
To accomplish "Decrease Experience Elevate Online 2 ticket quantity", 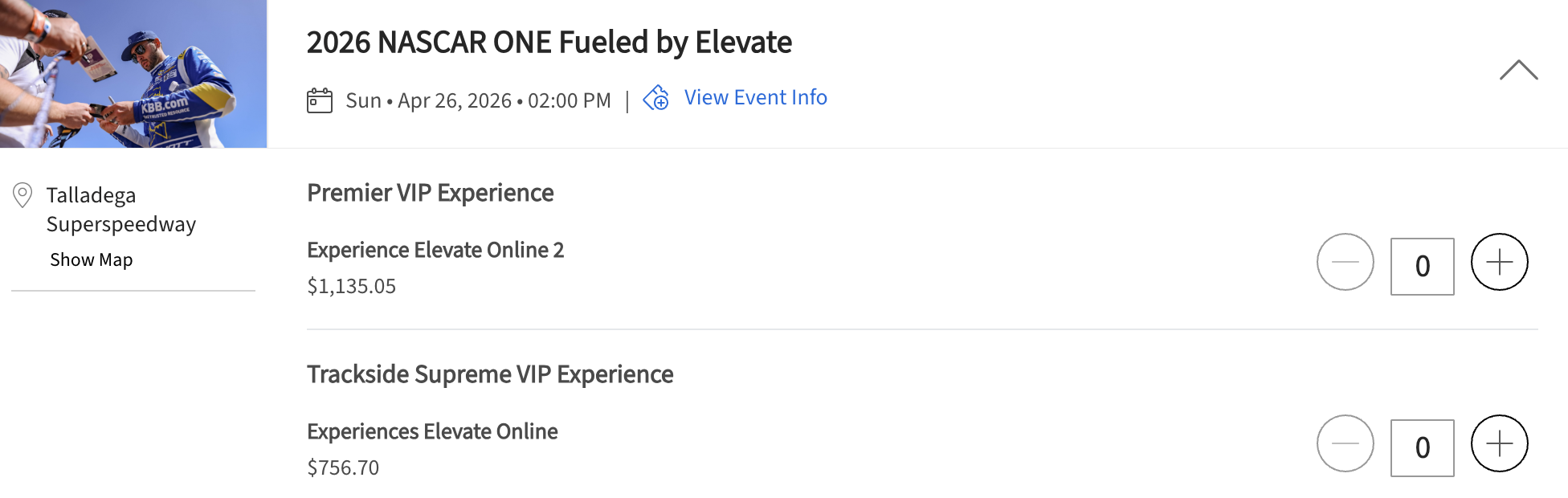I will pyautogui.click(x=1345, y=262).
